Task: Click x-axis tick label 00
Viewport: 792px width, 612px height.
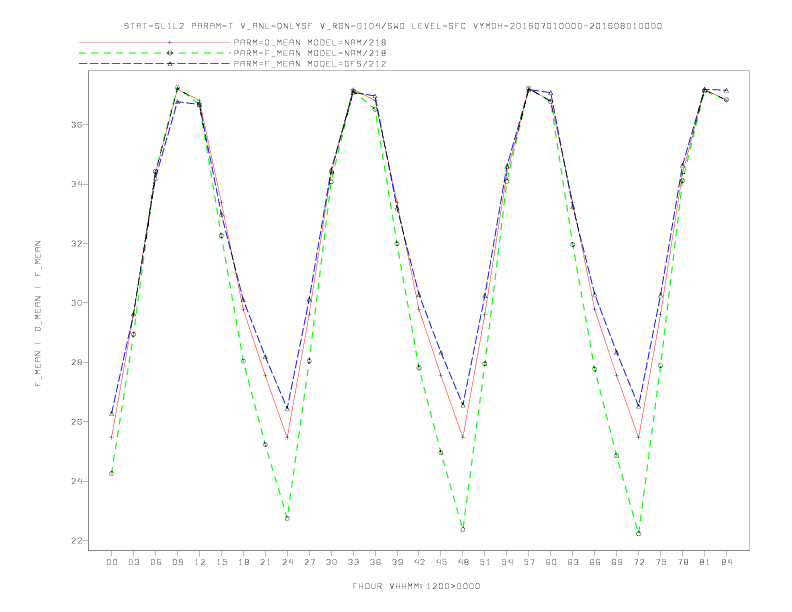Action: point(112,562)
